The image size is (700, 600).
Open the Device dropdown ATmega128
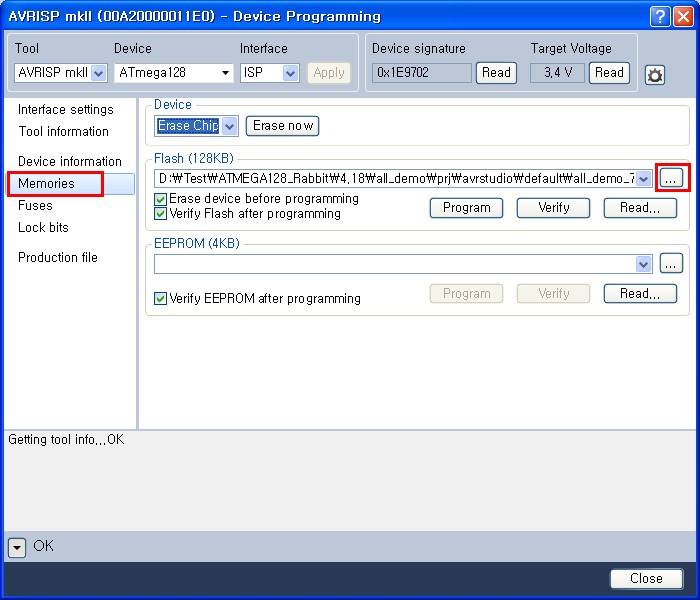(225, 73)
